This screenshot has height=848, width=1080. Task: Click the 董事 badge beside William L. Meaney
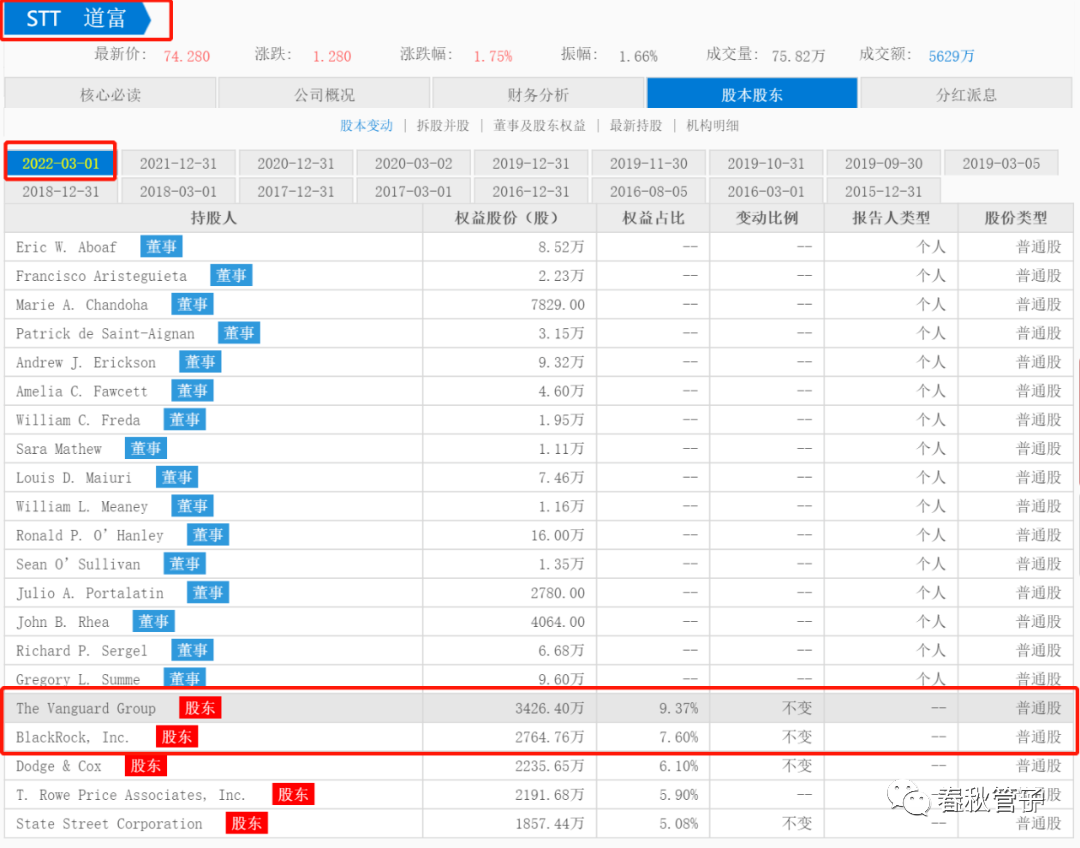192,506
